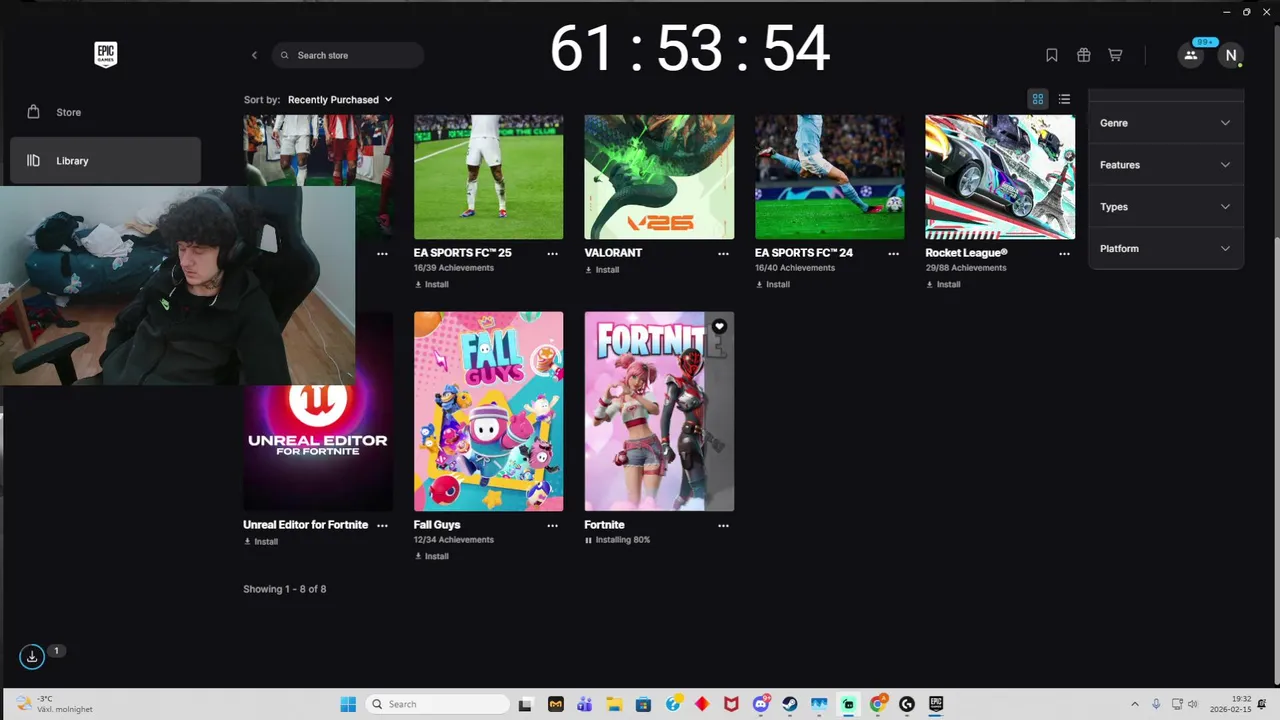Viewport: 1280px width, 720px height.
Task: Click 16/40 Achievements under FC 24
Action: click(x=795, y=268)
